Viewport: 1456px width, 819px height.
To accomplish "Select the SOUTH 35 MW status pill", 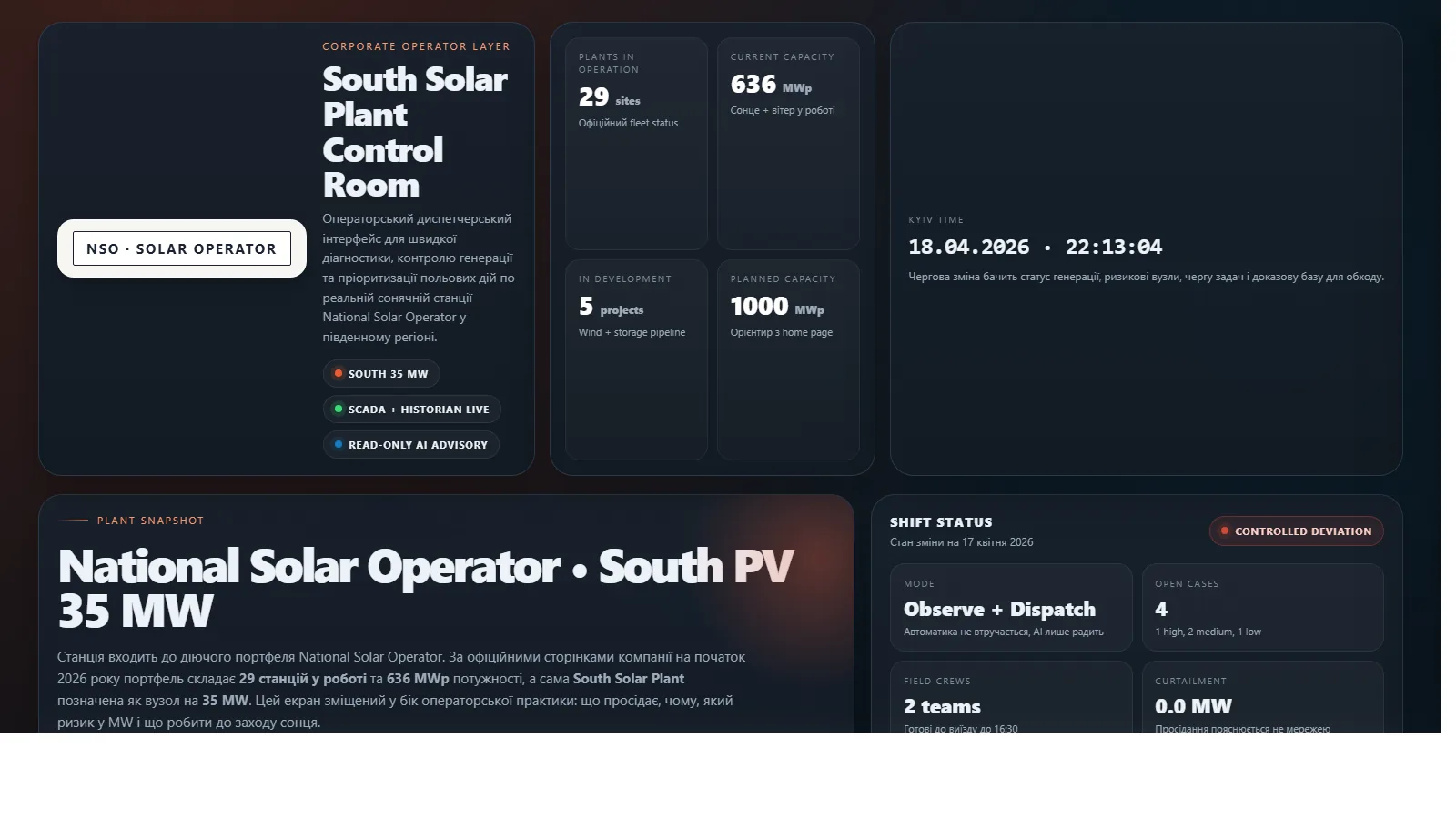I will pyautogui.click(x=381, y=374).
